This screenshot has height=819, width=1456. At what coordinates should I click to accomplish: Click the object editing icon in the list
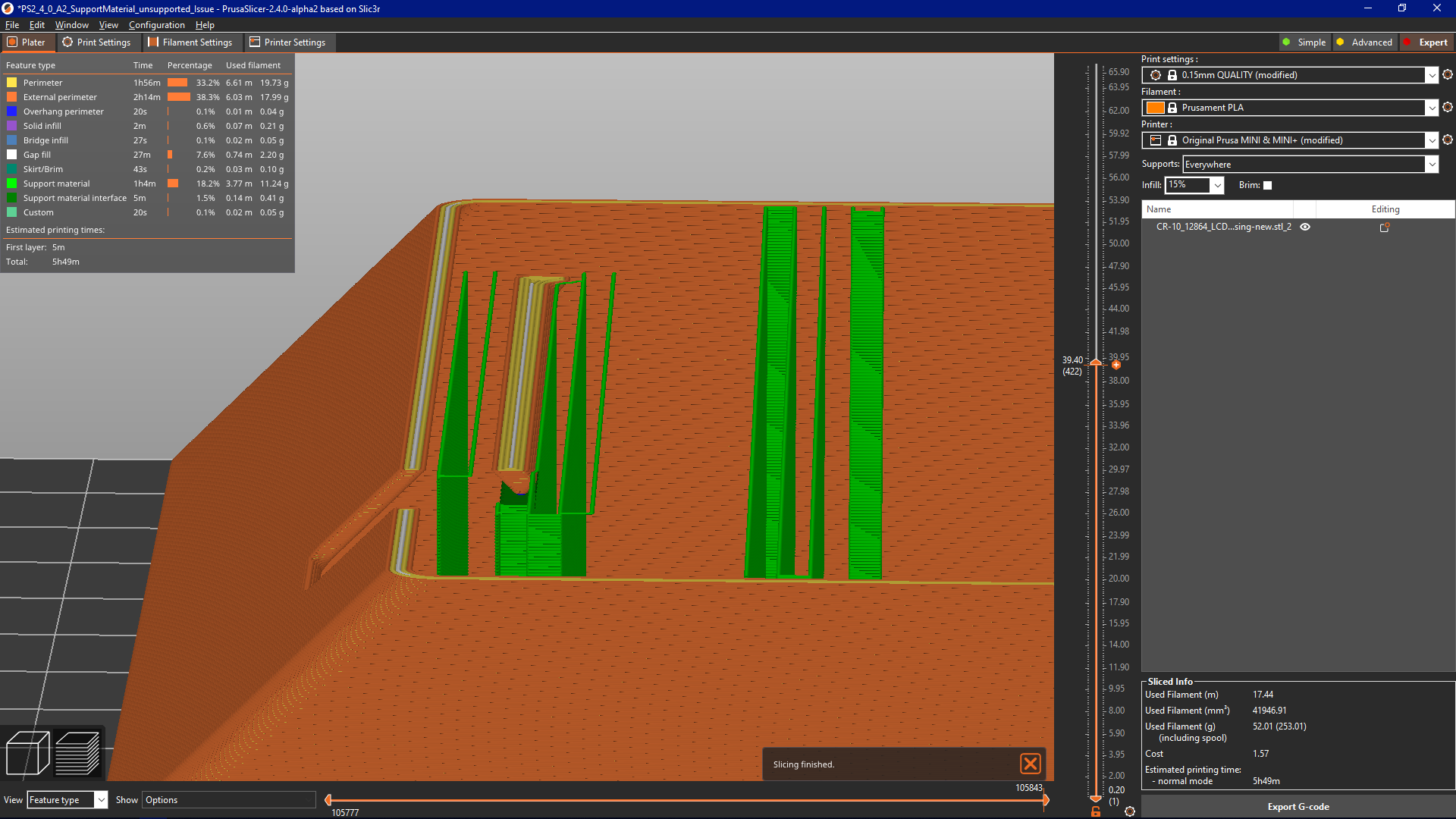[1384, 227]
